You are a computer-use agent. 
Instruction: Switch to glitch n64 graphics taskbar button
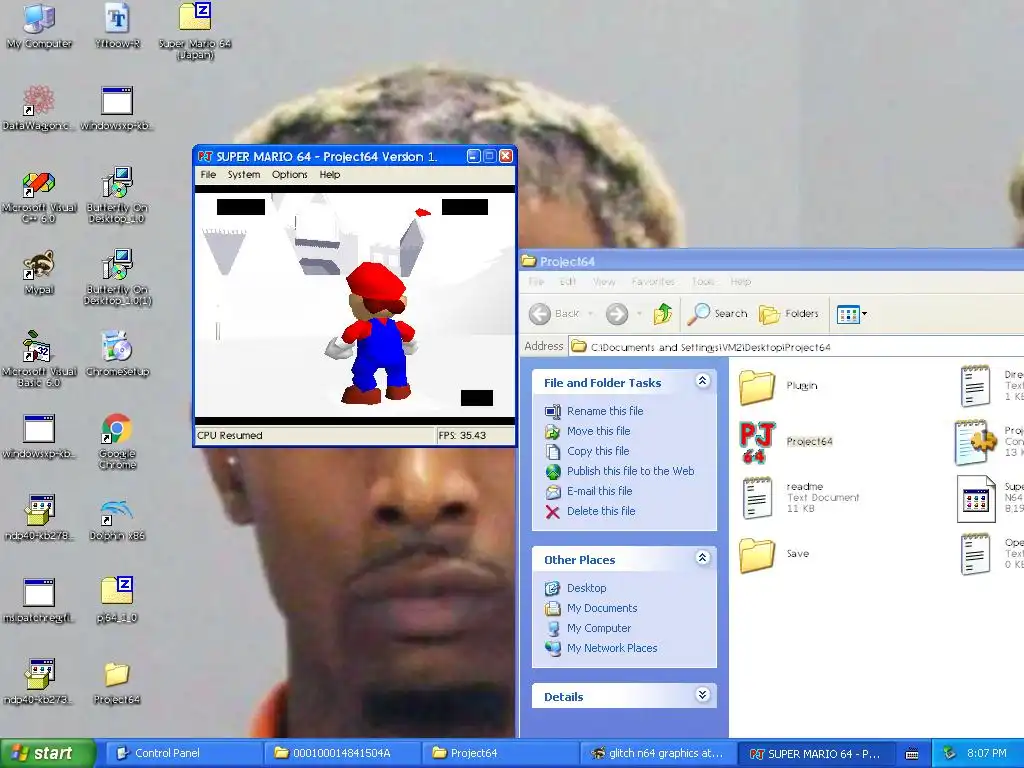[x=658, y=754]
